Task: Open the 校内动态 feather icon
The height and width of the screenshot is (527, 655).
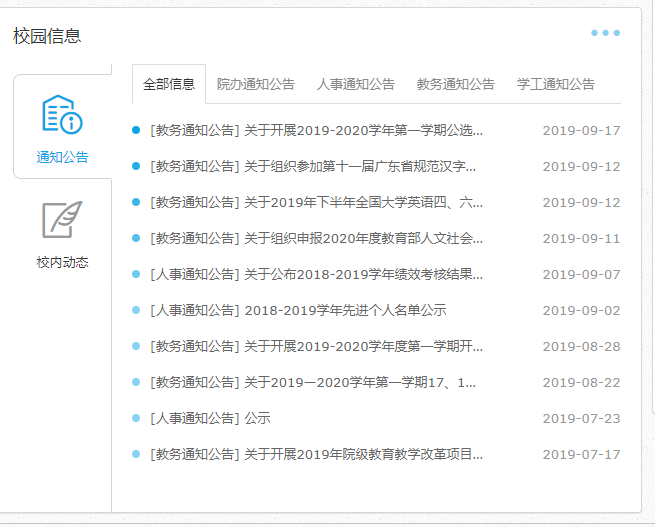Action: [62, 220]
